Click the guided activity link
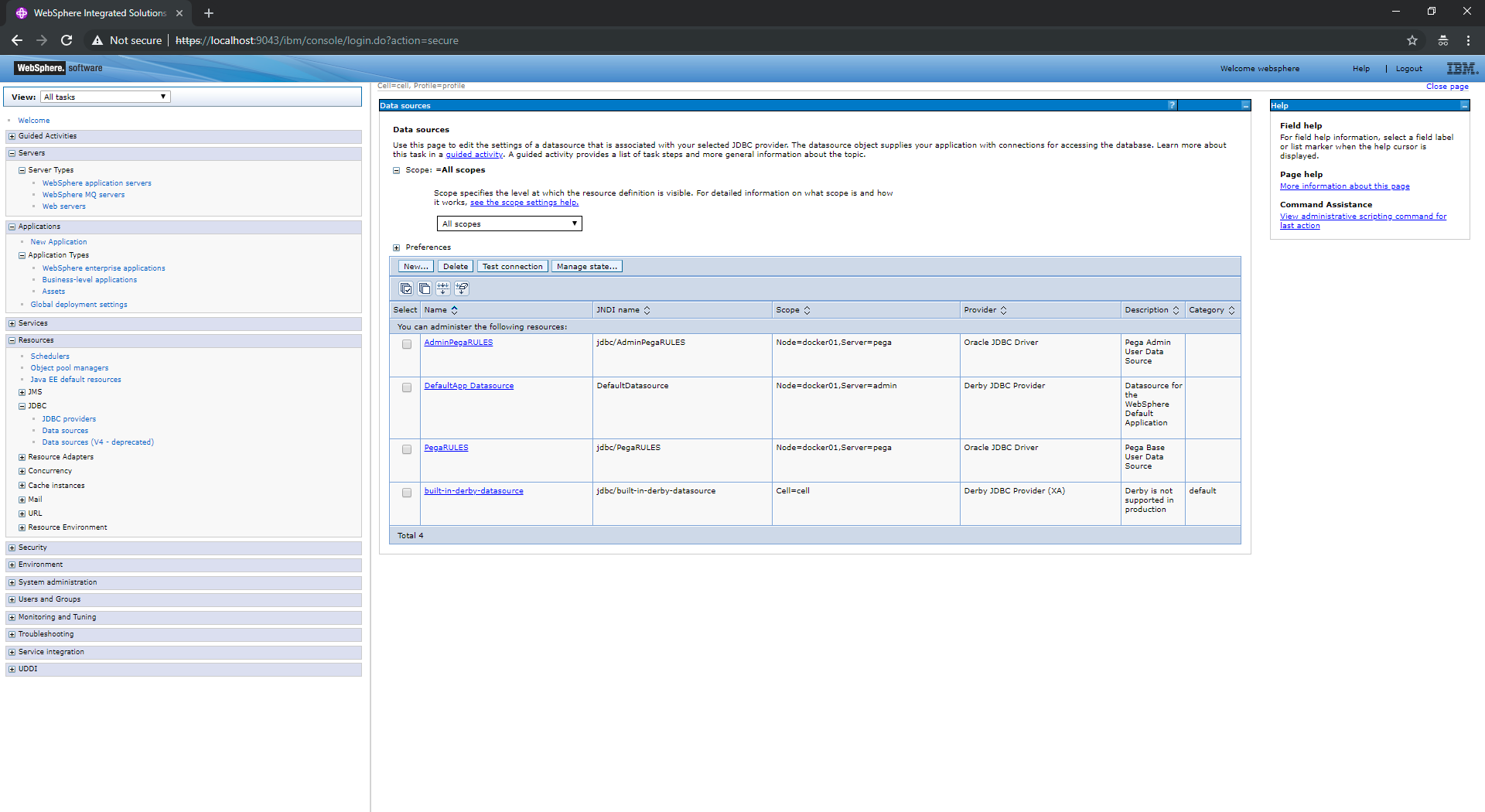This screenshot has width=1485, height=812. coord(474,155)
